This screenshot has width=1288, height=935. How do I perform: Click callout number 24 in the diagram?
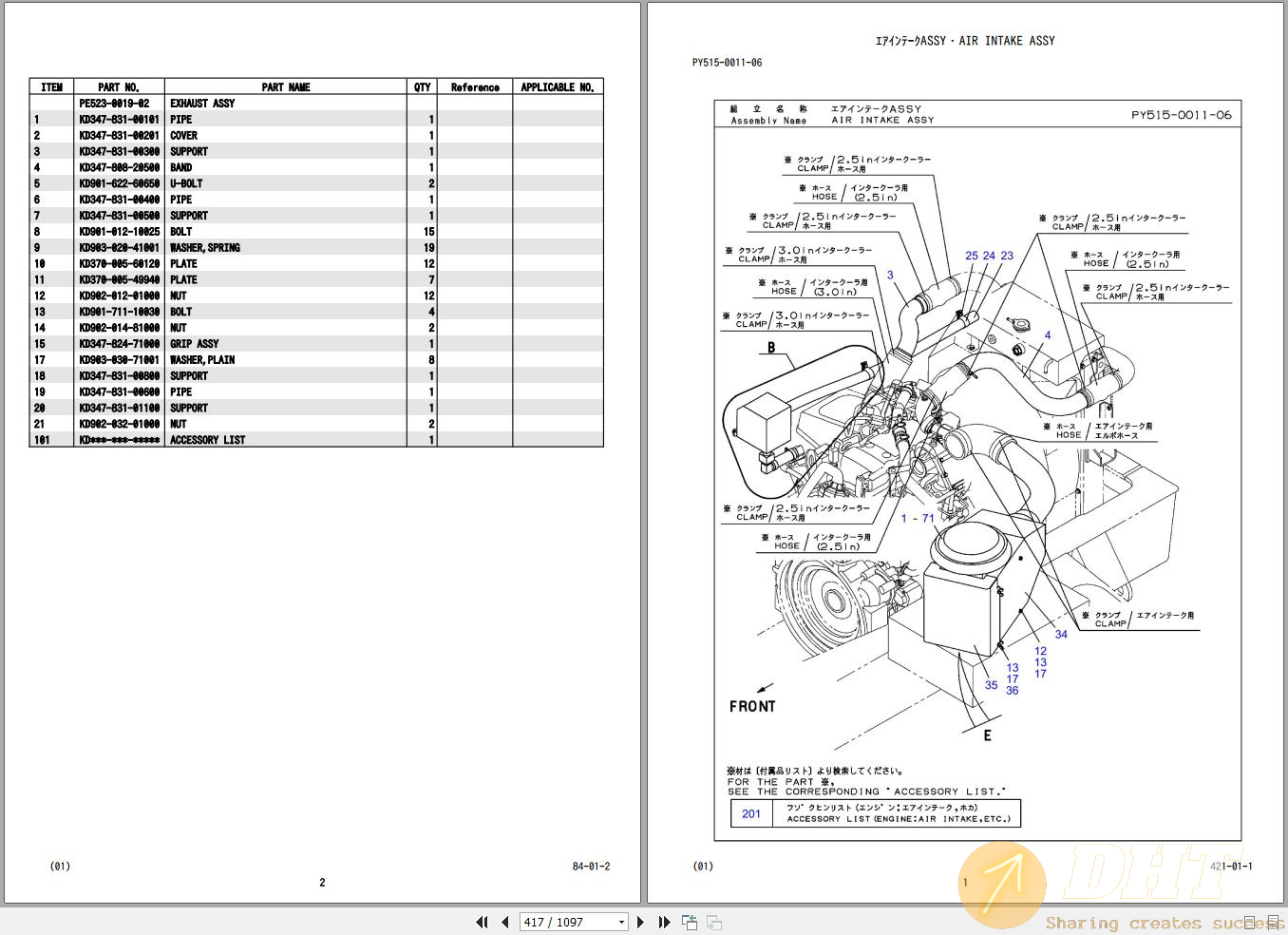click(989, 256)
